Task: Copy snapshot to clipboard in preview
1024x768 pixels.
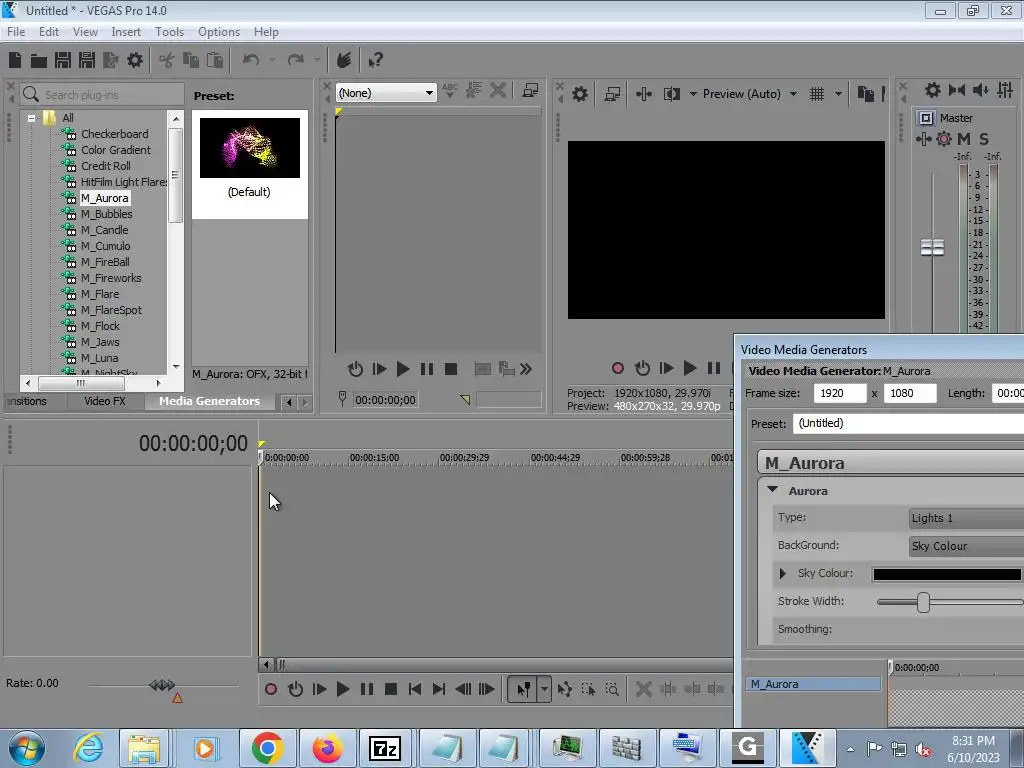Action: 865,94
